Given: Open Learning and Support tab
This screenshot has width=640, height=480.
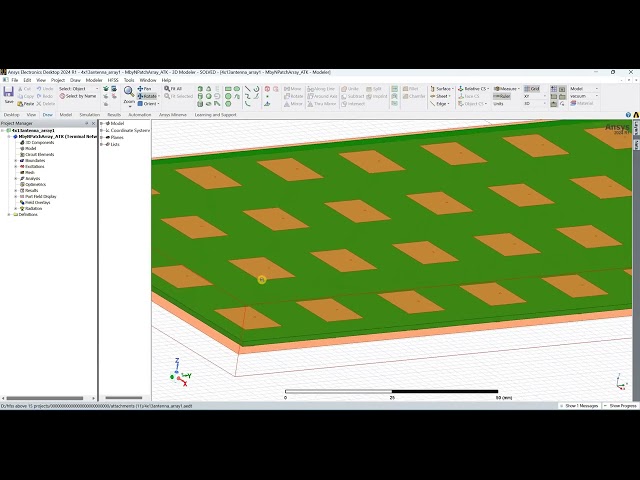Looking at the screenshot, I should coord(215,115).
